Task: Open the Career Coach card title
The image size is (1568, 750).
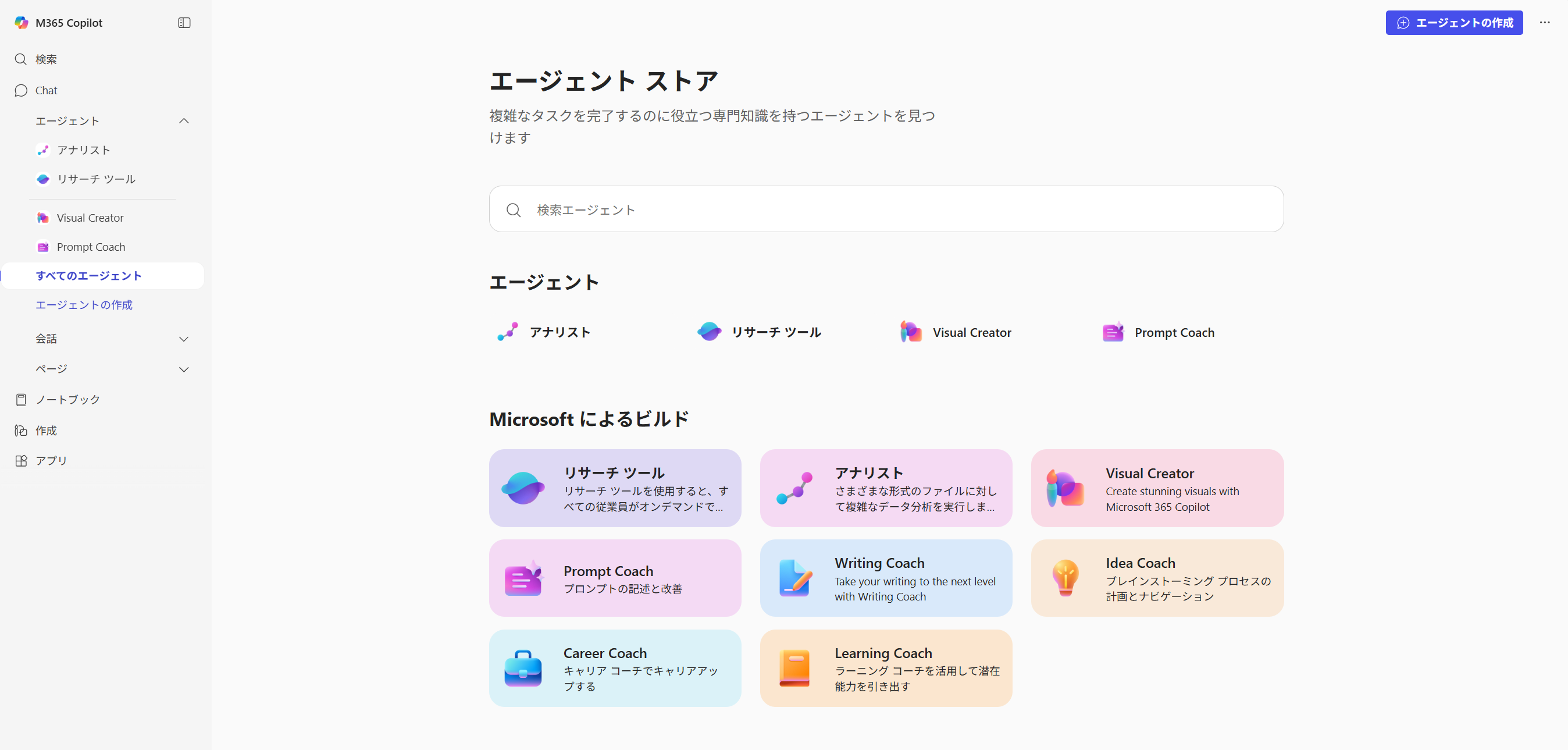Action: coord(605,653)
